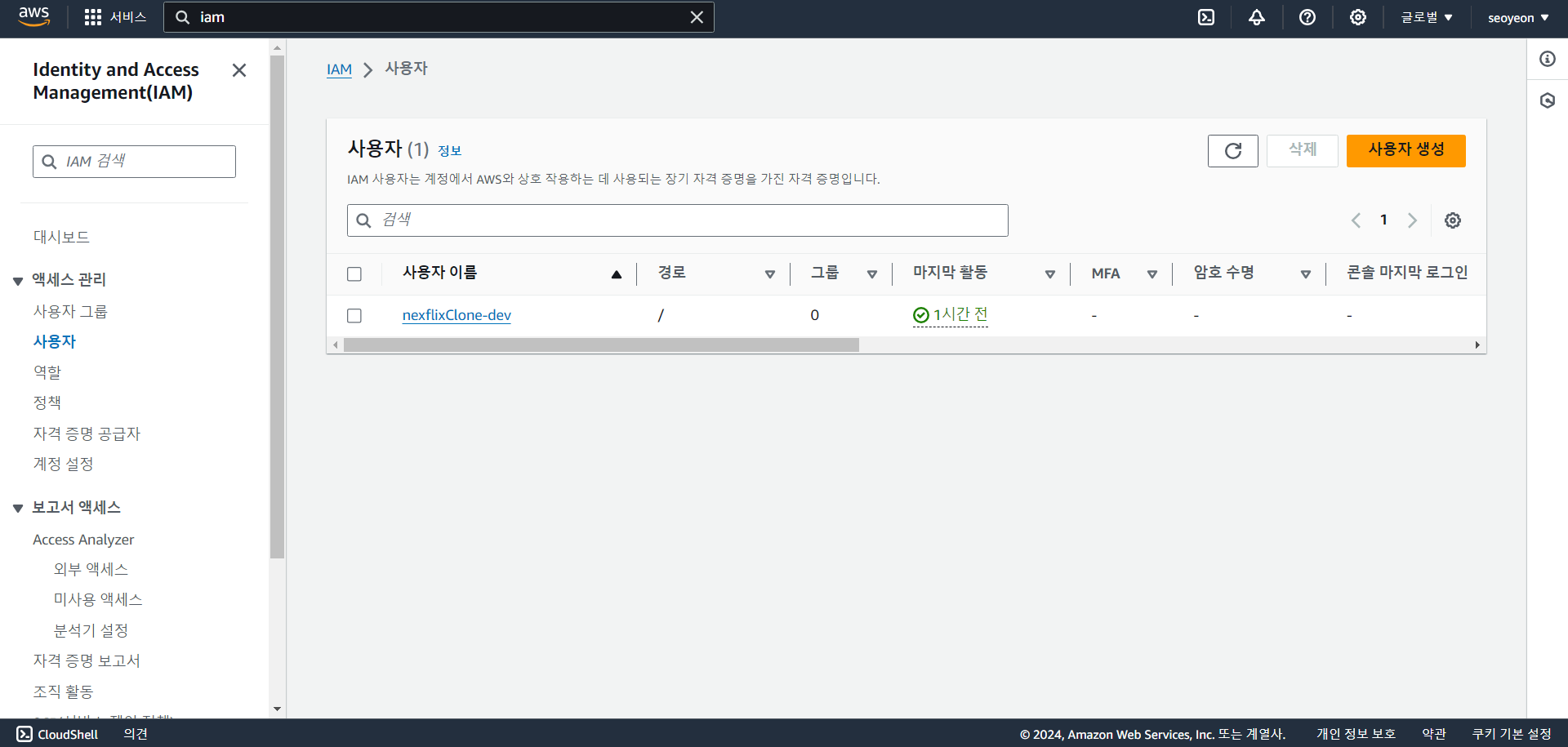Select all users with header checkbox
1568x747 pixels.
(x=354, y=274)
